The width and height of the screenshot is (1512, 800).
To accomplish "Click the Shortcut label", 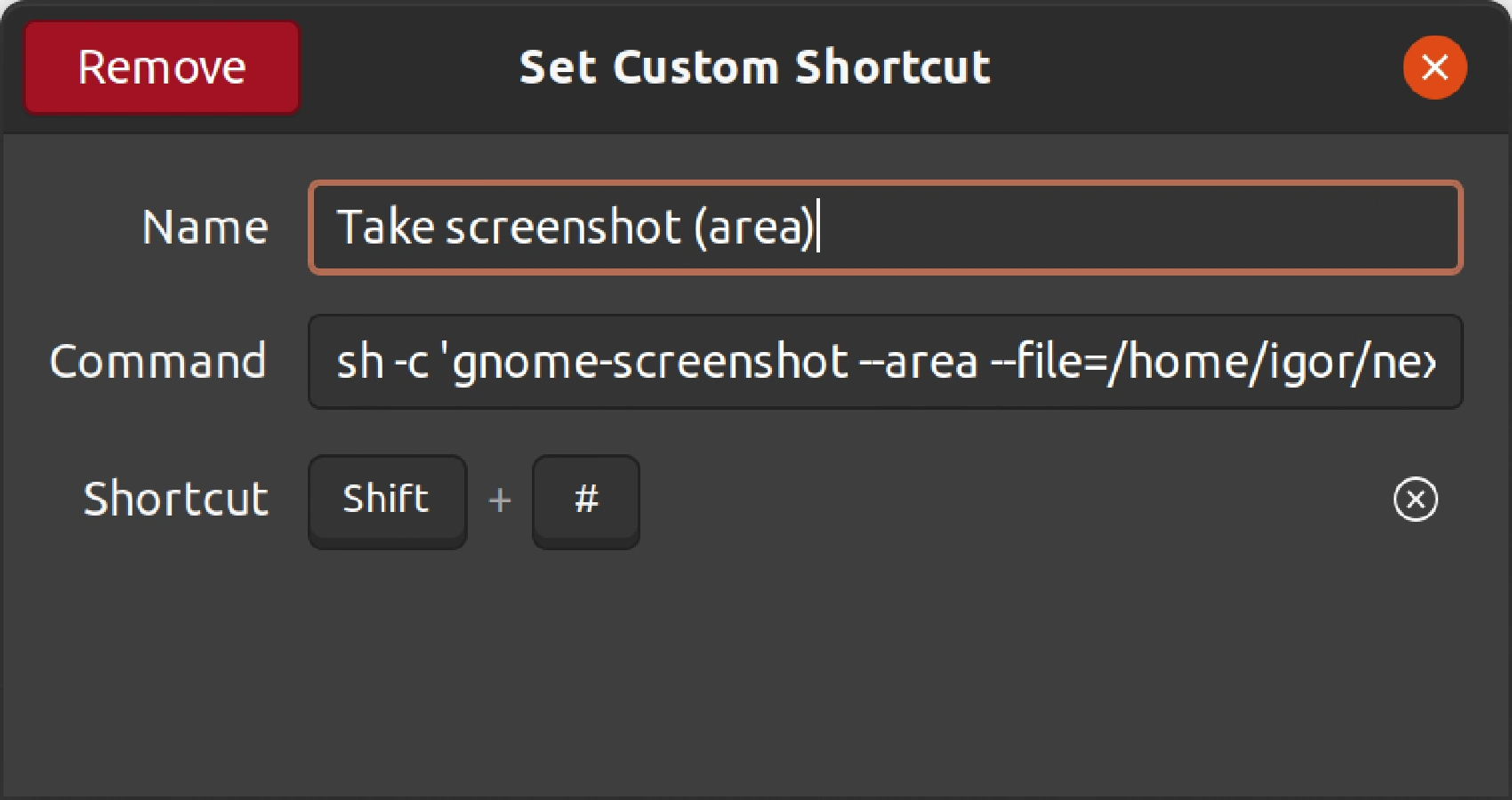I will point(176,499).
